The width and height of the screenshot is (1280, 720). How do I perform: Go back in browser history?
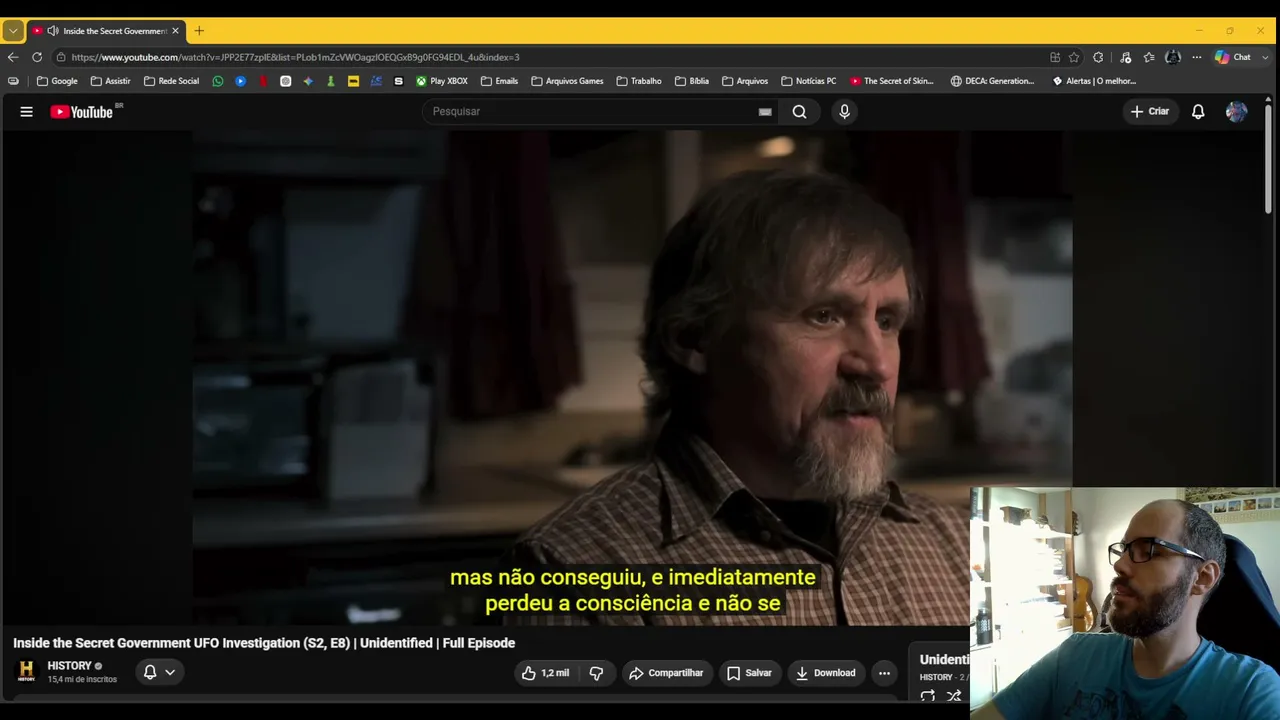pyautogui.click(x=13, y=57)
